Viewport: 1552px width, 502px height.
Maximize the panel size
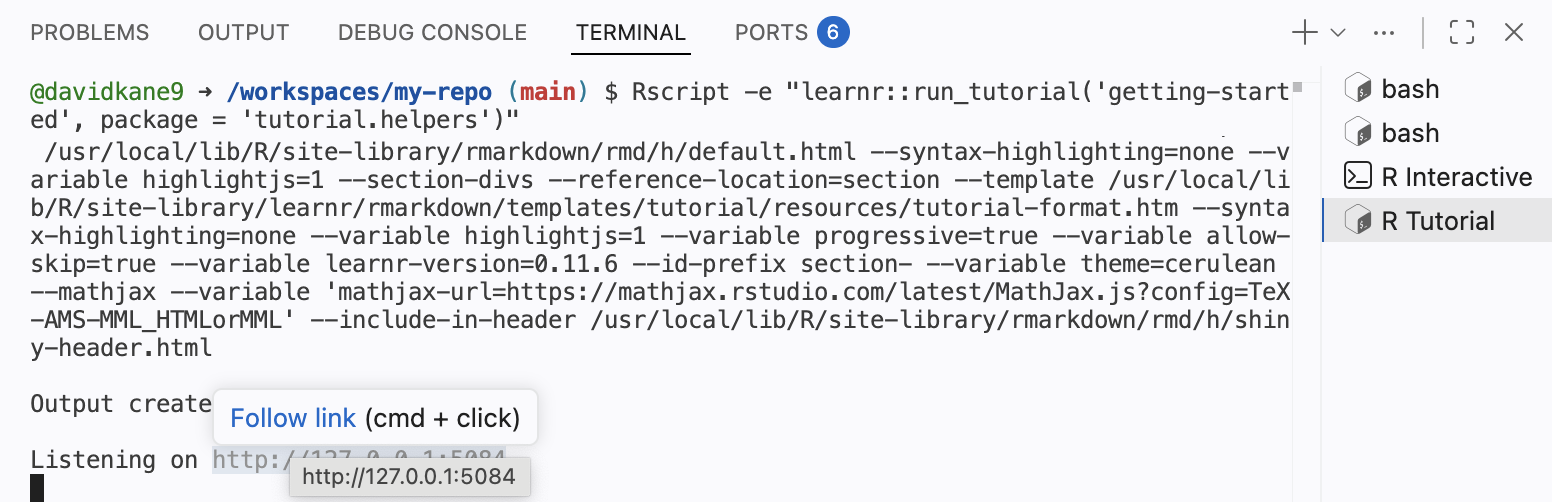[1462, 33]
